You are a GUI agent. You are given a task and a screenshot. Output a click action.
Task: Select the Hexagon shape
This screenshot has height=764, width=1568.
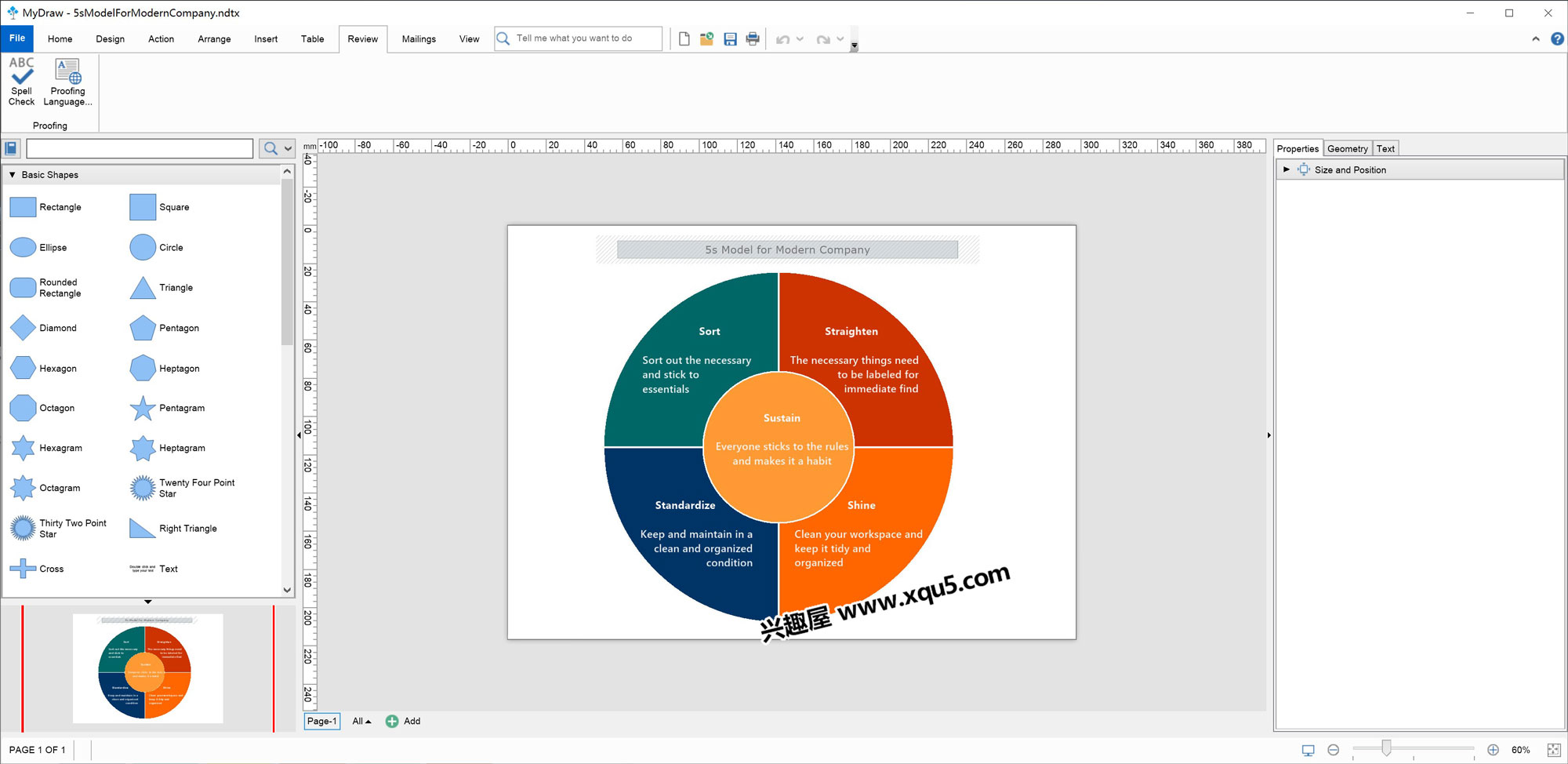click(x=43, y=368)
